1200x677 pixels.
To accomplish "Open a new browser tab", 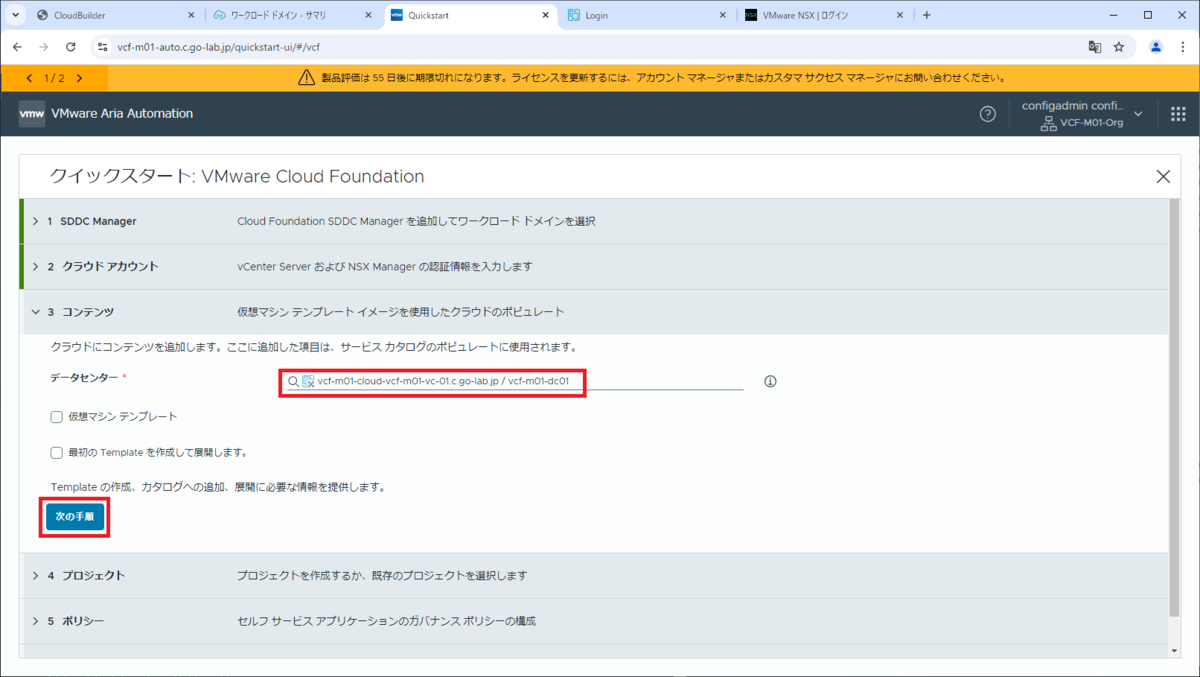I will pyautogui.click(x=926, y=15).
